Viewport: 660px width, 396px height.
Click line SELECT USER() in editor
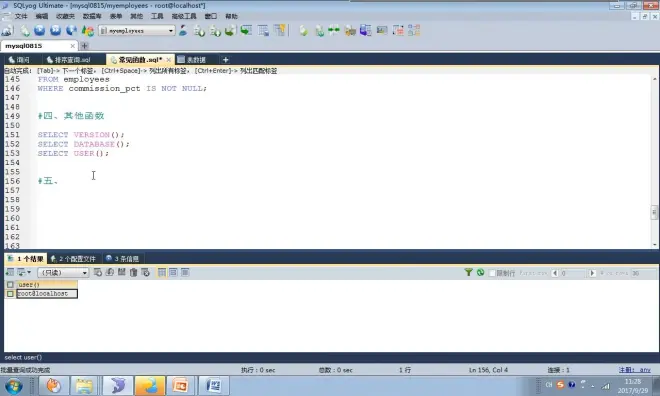pos(73,153)
